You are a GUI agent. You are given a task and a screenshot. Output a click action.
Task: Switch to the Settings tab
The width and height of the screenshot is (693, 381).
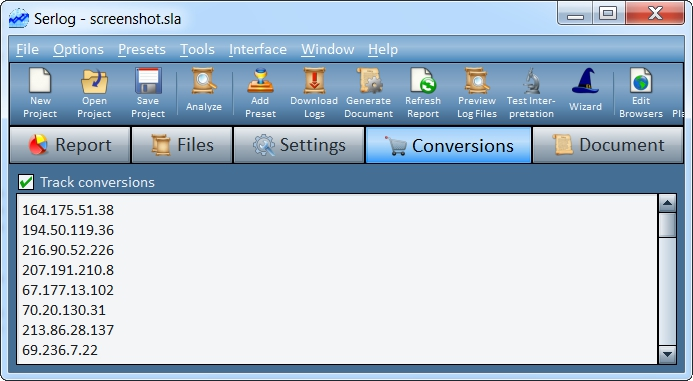299,145
